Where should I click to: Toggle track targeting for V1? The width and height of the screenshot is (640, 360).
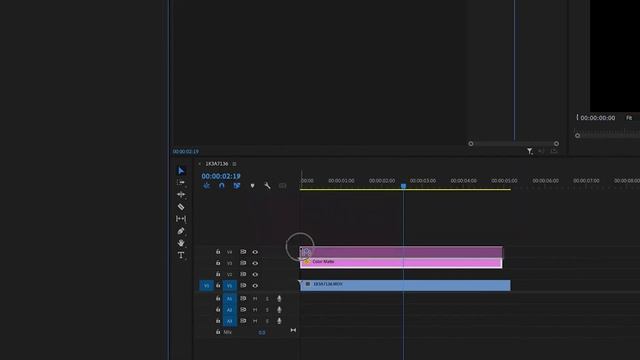point(229,285)
